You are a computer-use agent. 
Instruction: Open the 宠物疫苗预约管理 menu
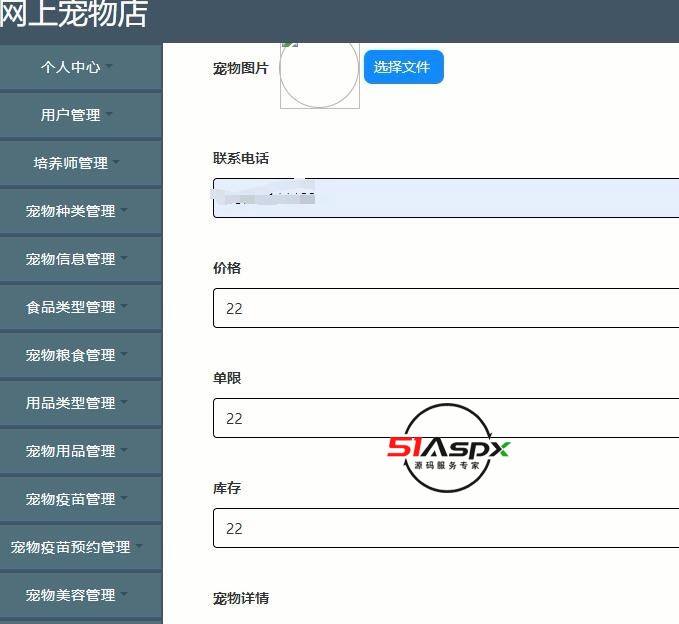[x=81, y=548]
